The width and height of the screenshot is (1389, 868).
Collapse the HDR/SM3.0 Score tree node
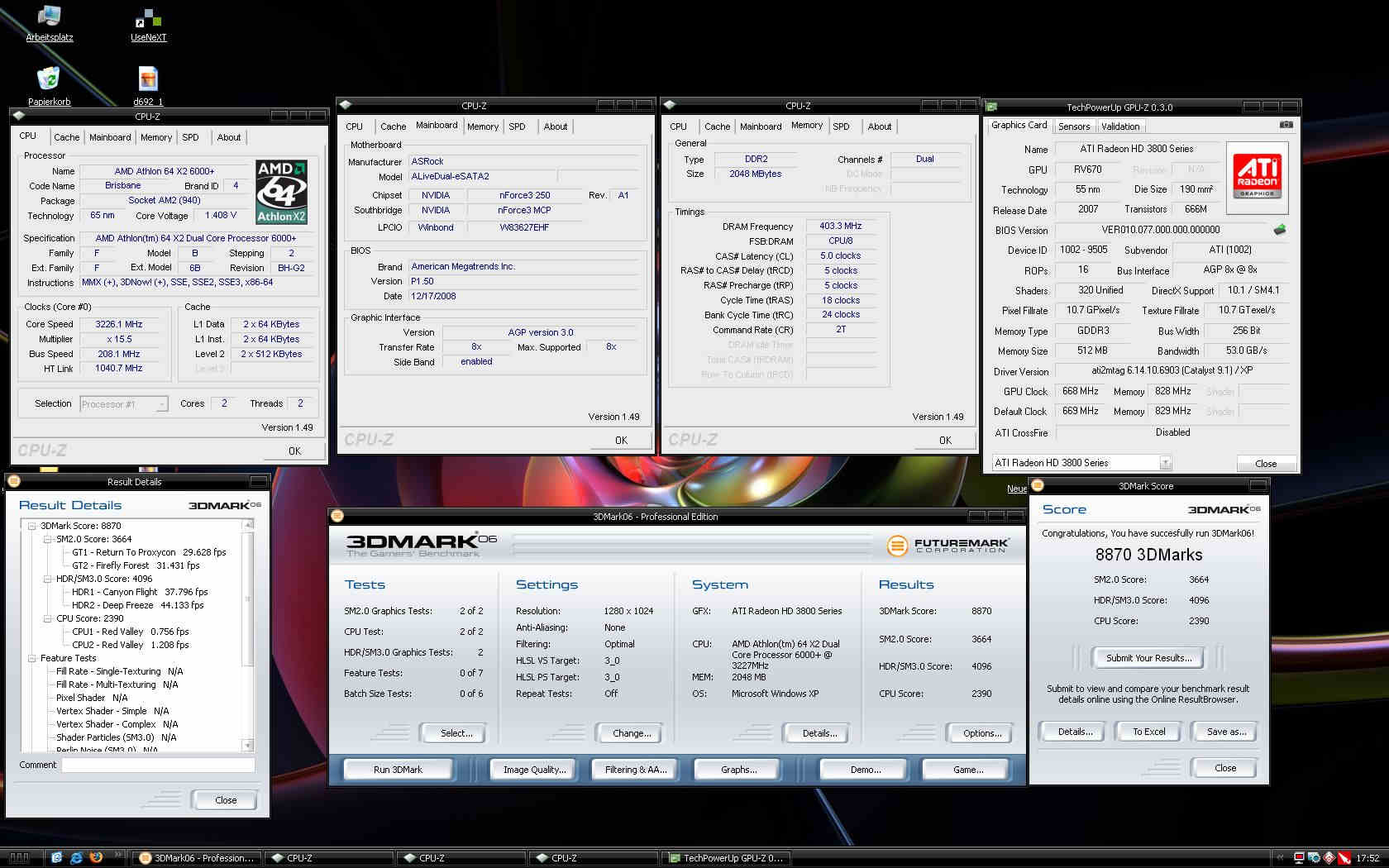coord(48,579)
